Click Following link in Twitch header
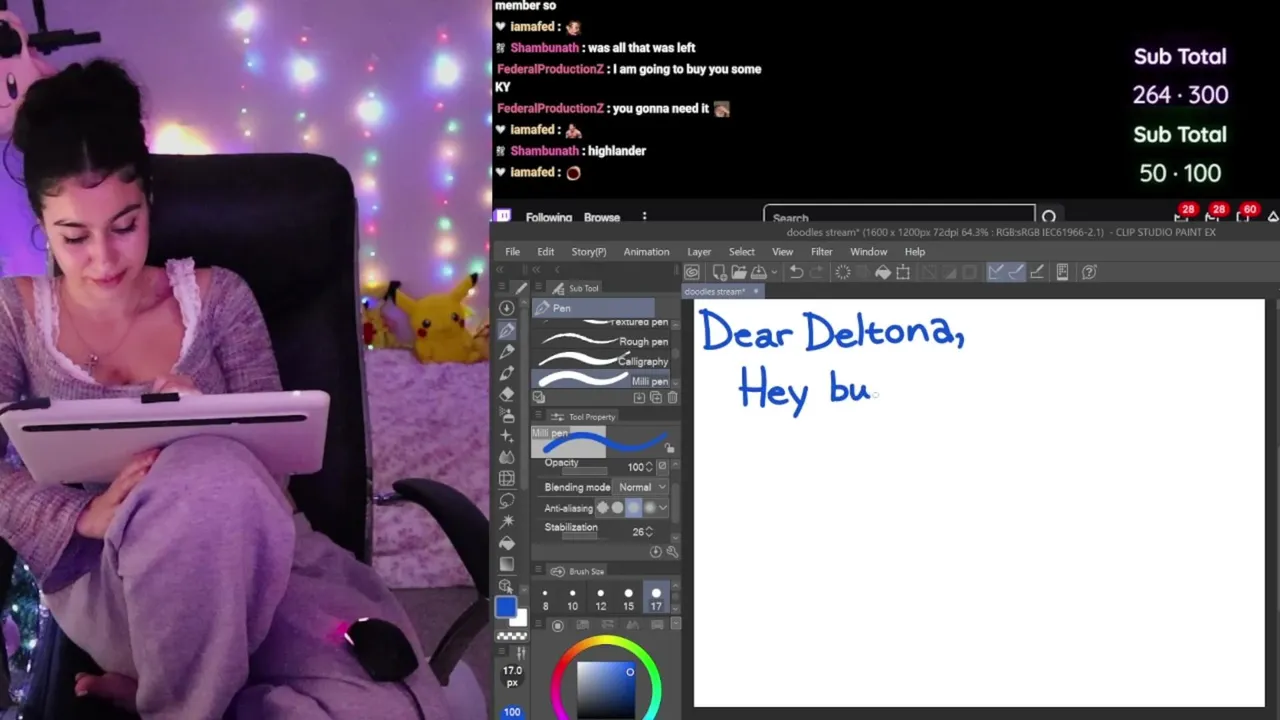 tap(549, 217)
